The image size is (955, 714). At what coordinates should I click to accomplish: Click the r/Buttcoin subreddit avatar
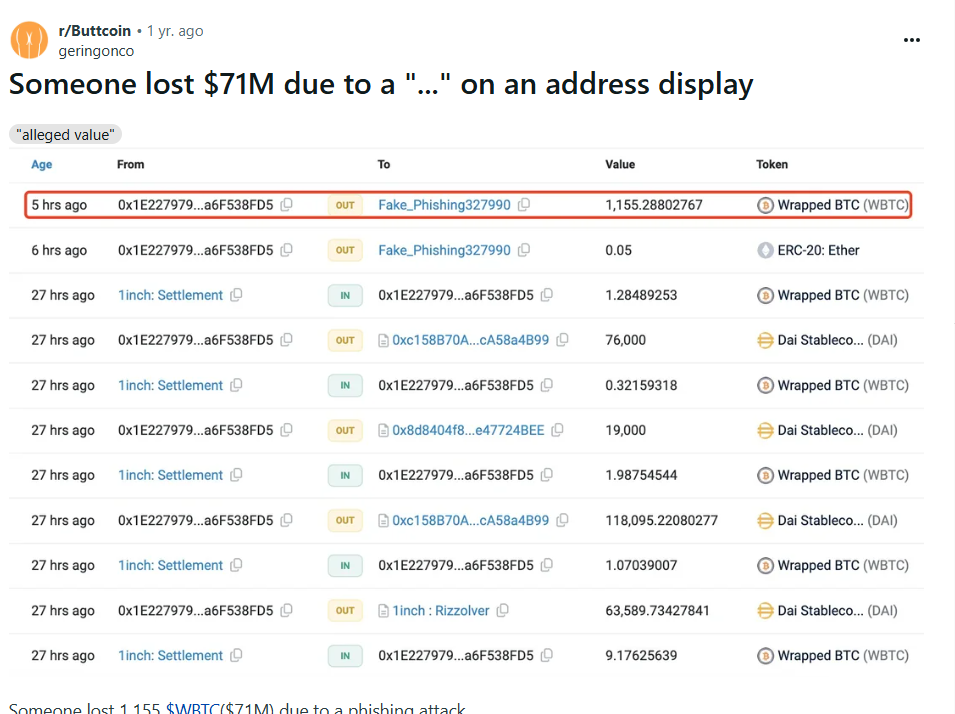click(29, 40)
